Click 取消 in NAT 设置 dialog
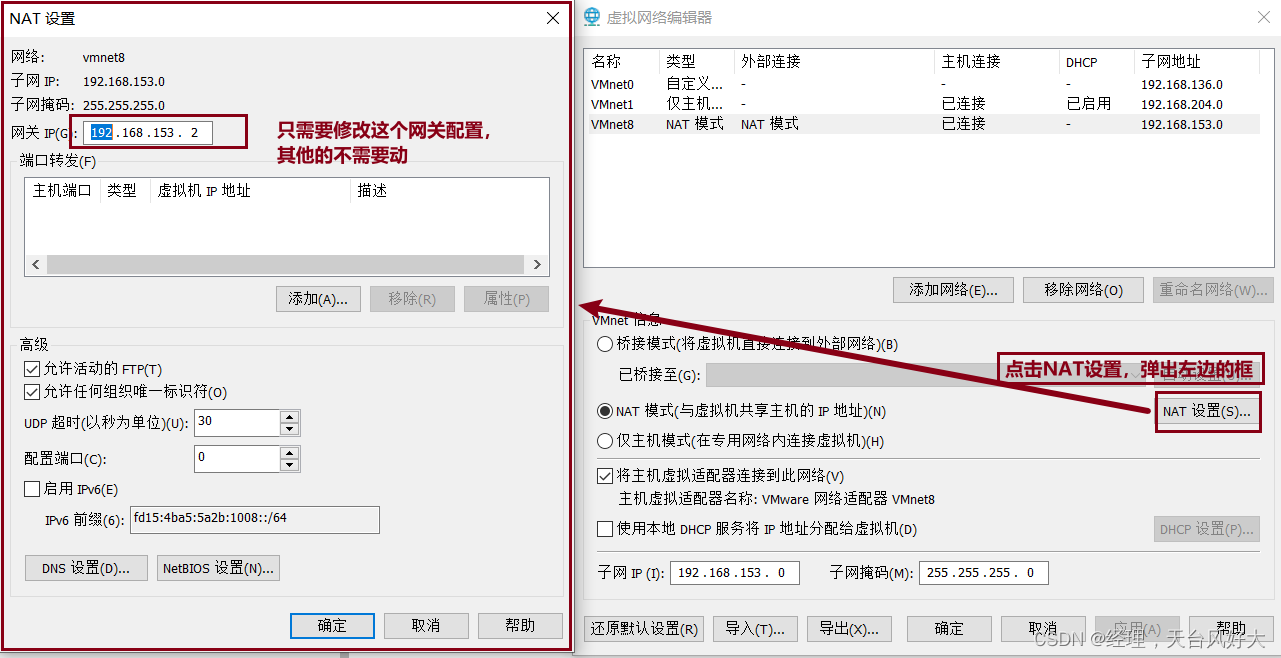 click(426, 626)
